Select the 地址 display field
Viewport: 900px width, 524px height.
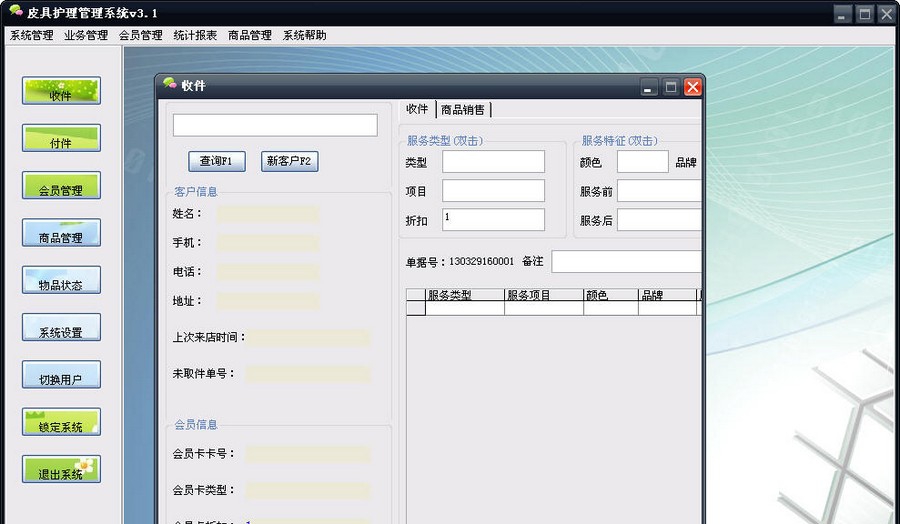tap(267, 301)
